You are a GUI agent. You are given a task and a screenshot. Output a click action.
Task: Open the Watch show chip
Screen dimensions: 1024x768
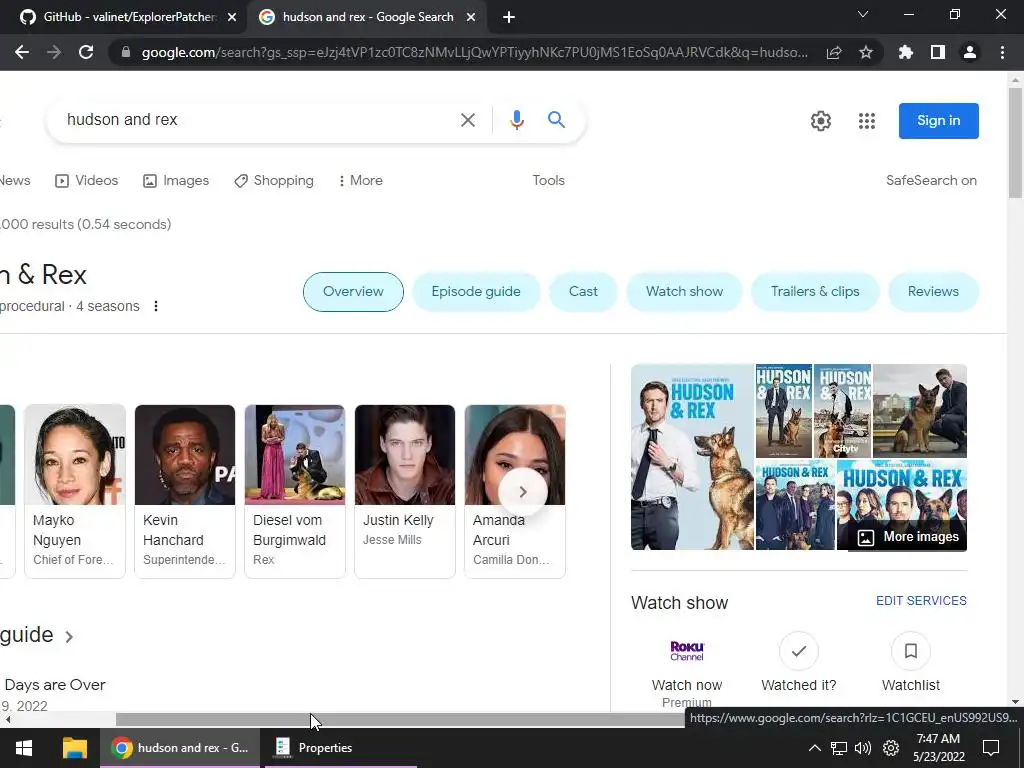684,292
